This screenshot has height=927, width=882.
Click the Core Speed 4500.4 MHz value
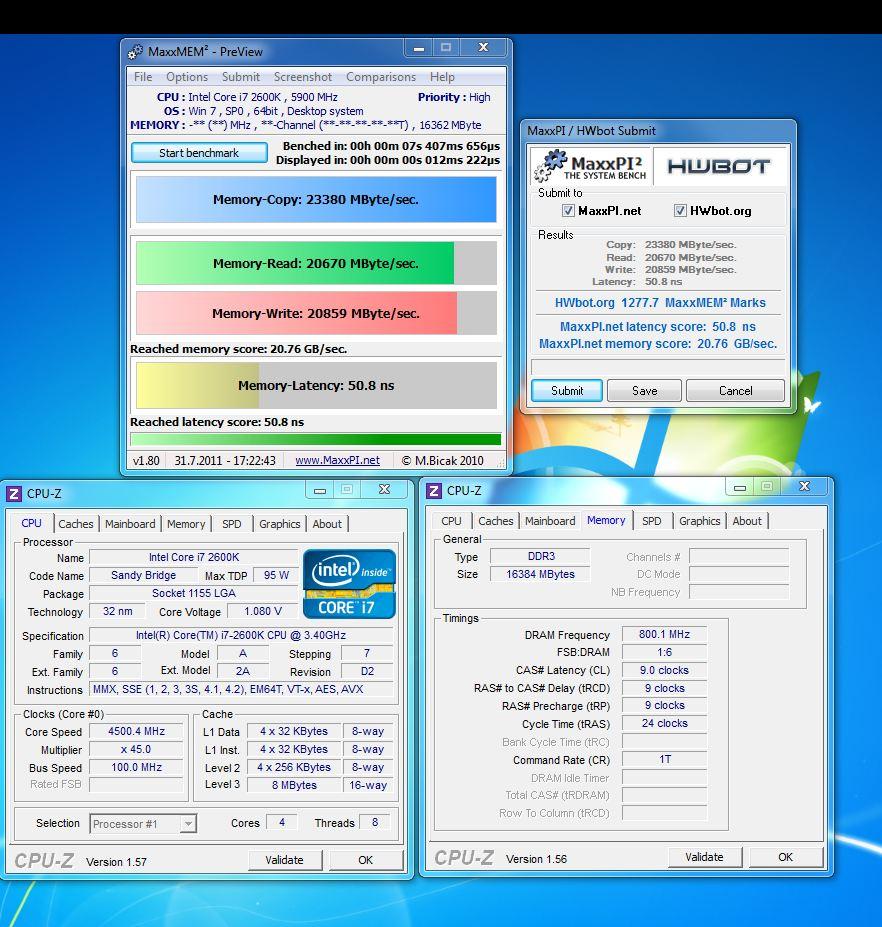pos(137,731)
